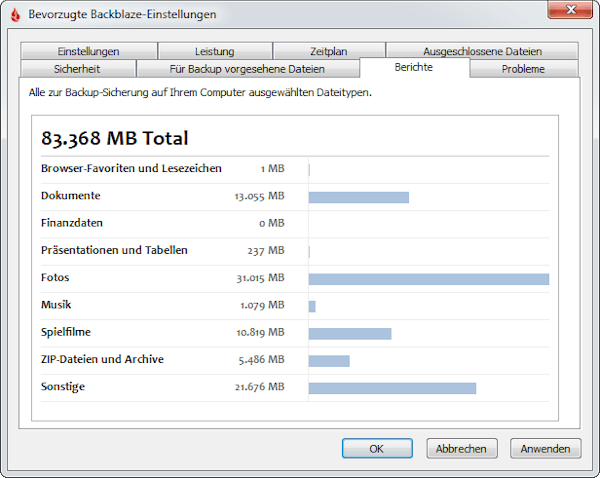600x478 pixels.
Task: Click the 1 MB Browser-Favoriten value
Action: point(272,169)
